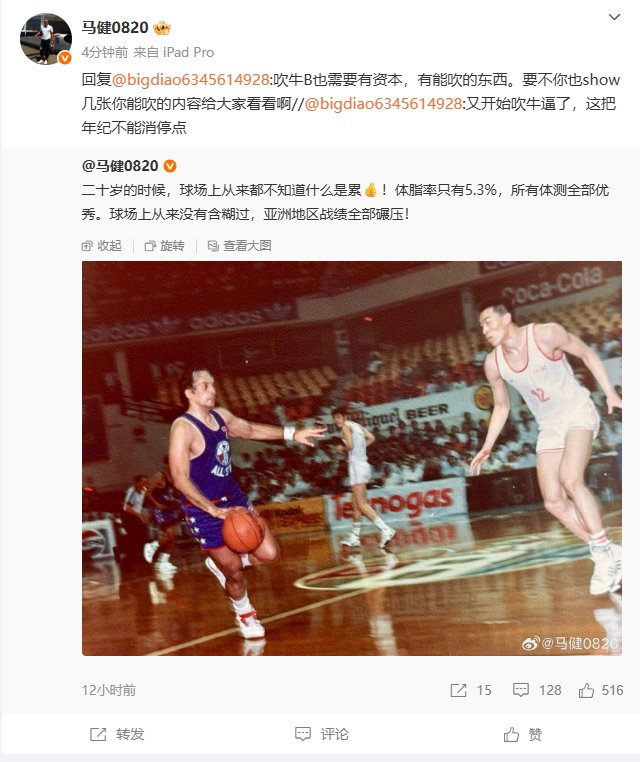Open the 马健0820 profile avatar

[46, 39]
